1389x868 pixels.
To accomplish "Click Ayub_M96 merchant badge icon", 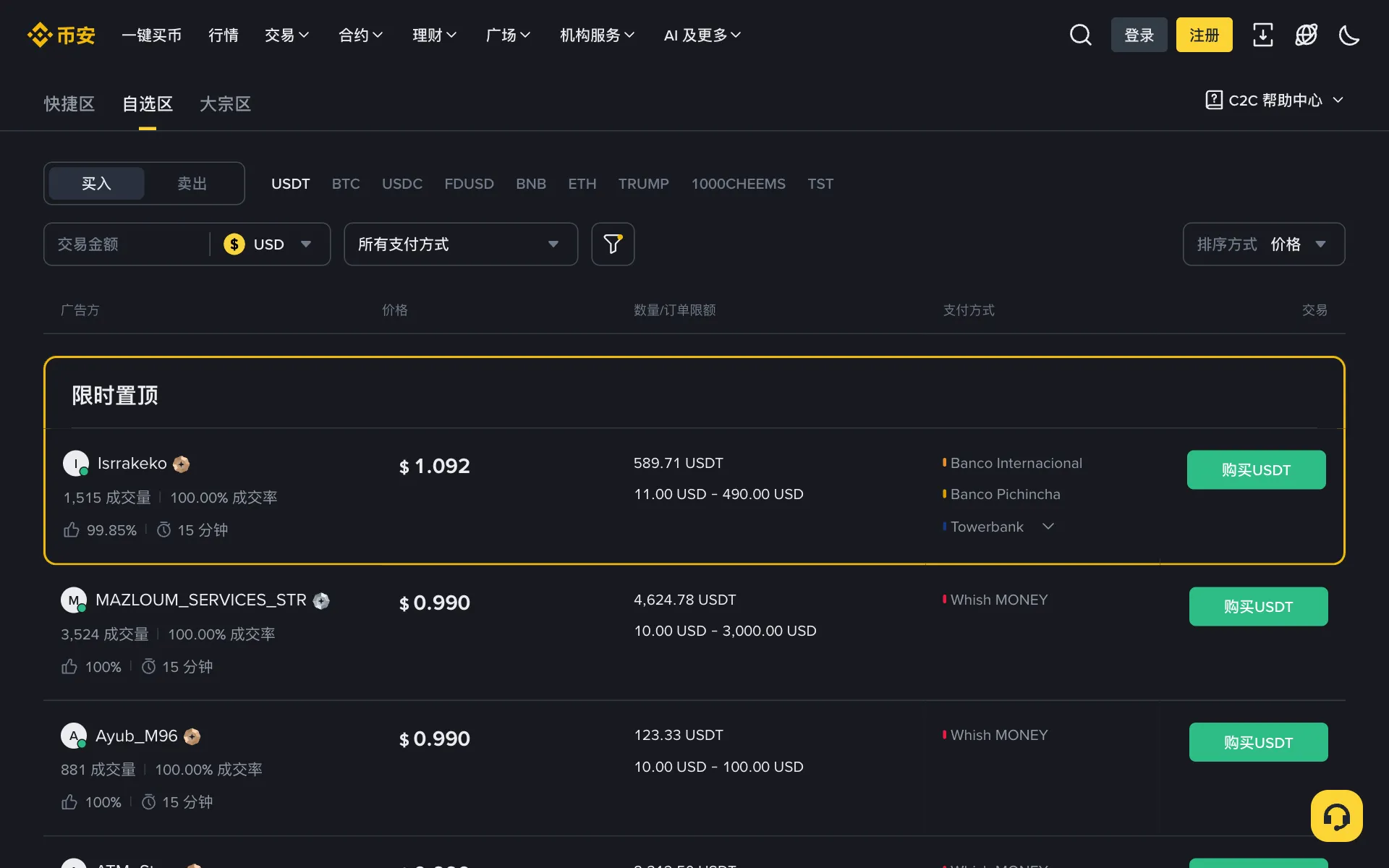I will (192, 736).
